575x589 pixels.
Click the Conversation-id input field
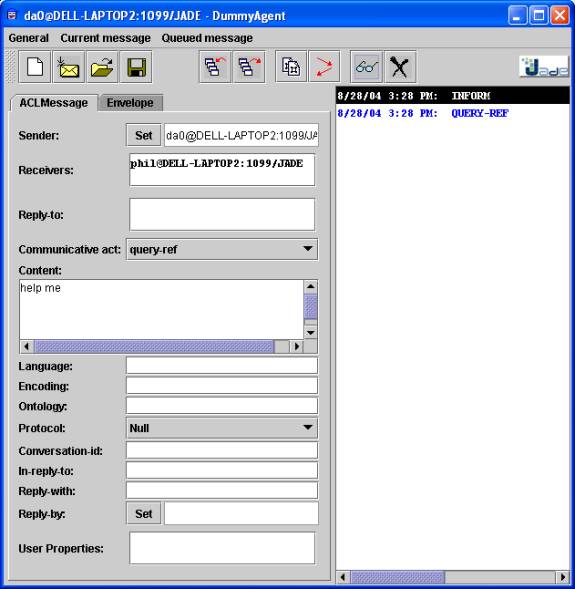coord(222,450)
